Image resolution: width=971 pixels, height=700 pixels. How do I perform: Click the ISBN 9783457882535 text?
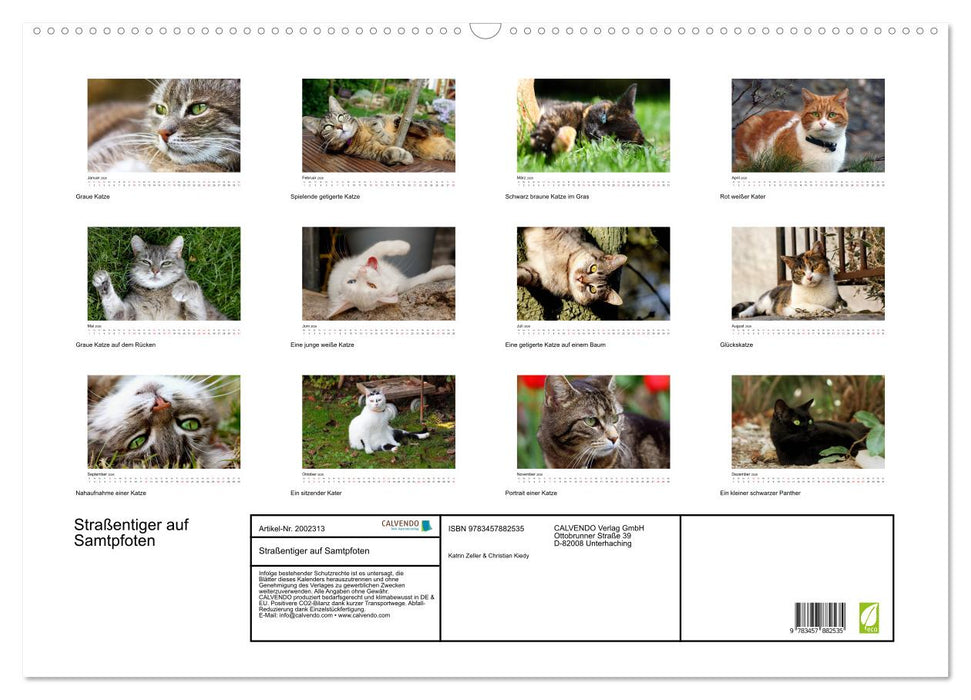[x=486, y=528]
